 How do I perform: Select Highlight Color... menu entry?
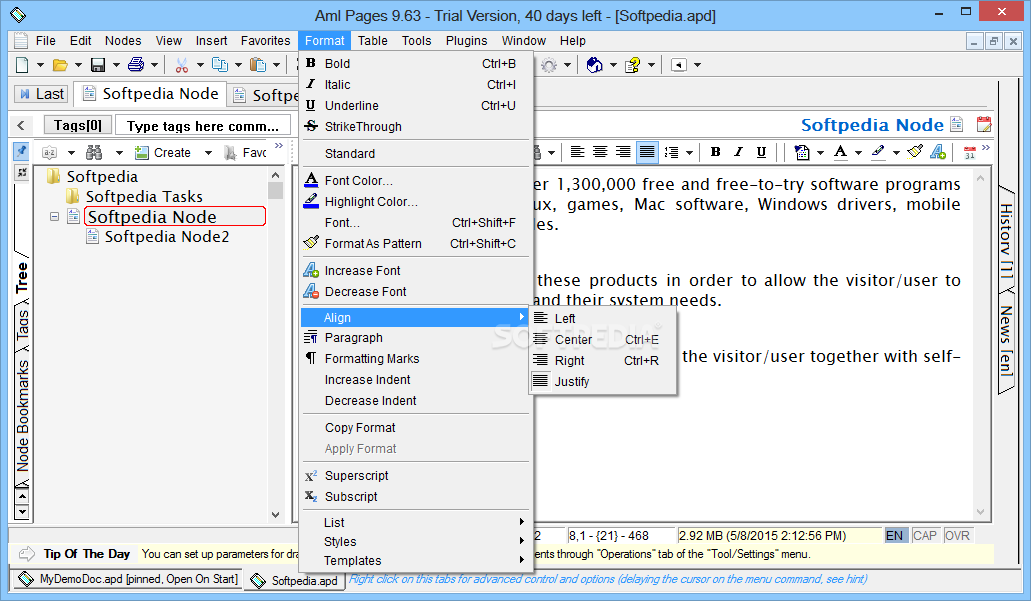pyautogui.click(x=416, y=201)
